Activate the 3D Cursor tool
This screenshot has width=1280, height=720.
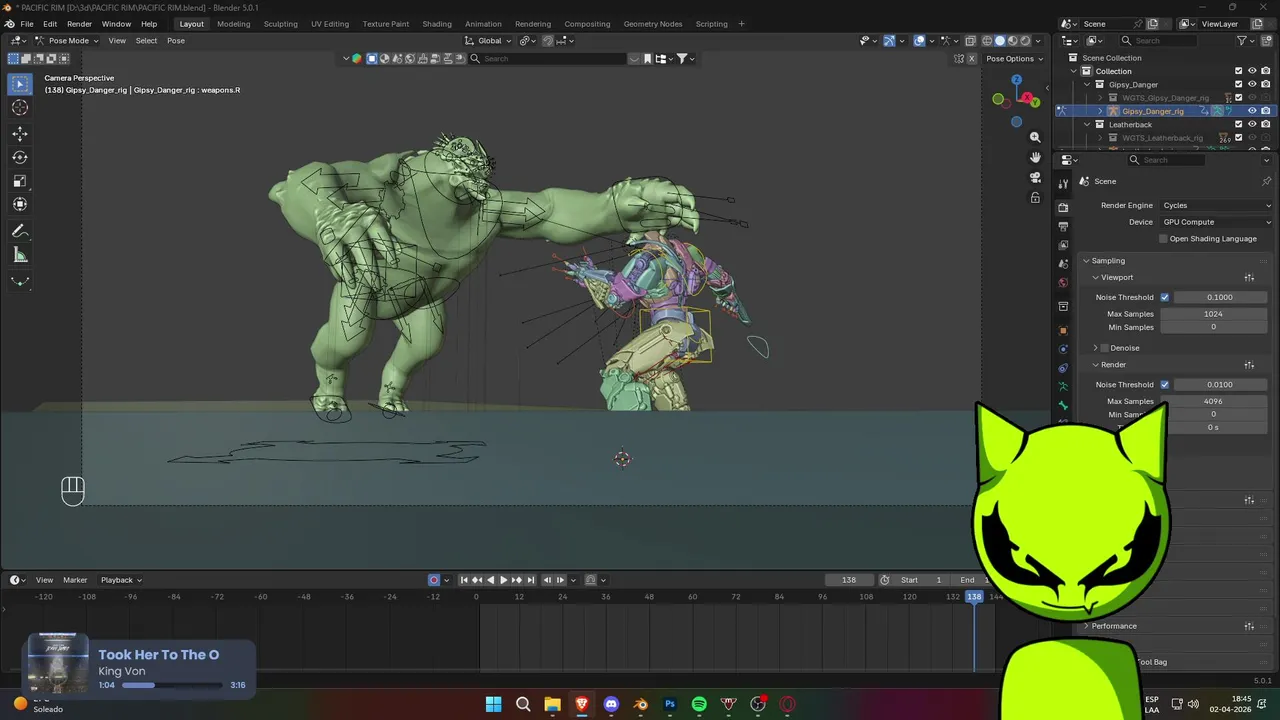[x=20, y=108]
